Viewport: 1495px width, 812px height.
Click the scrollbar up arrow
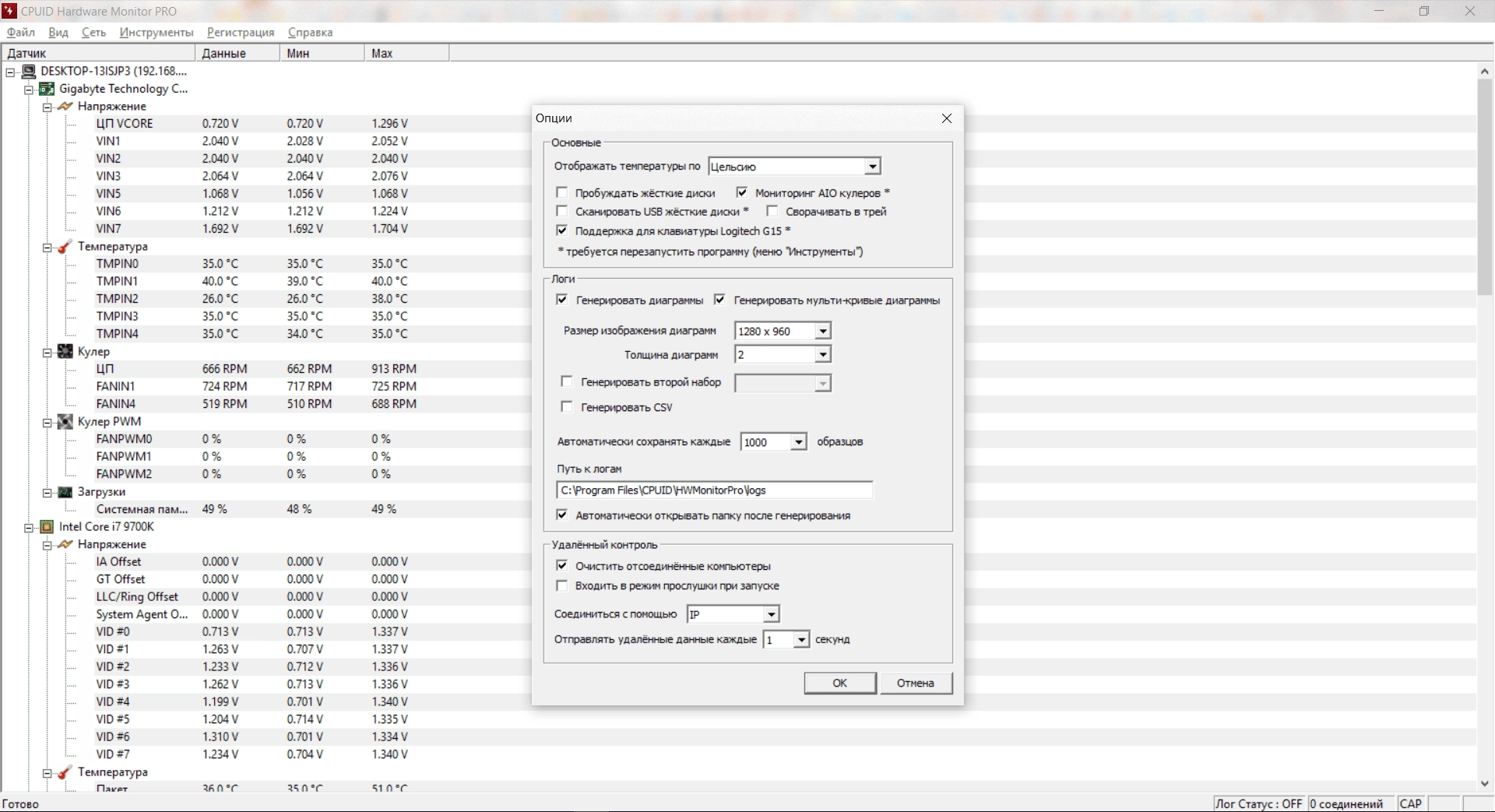pyautogui.click(x=1485, y=70)
